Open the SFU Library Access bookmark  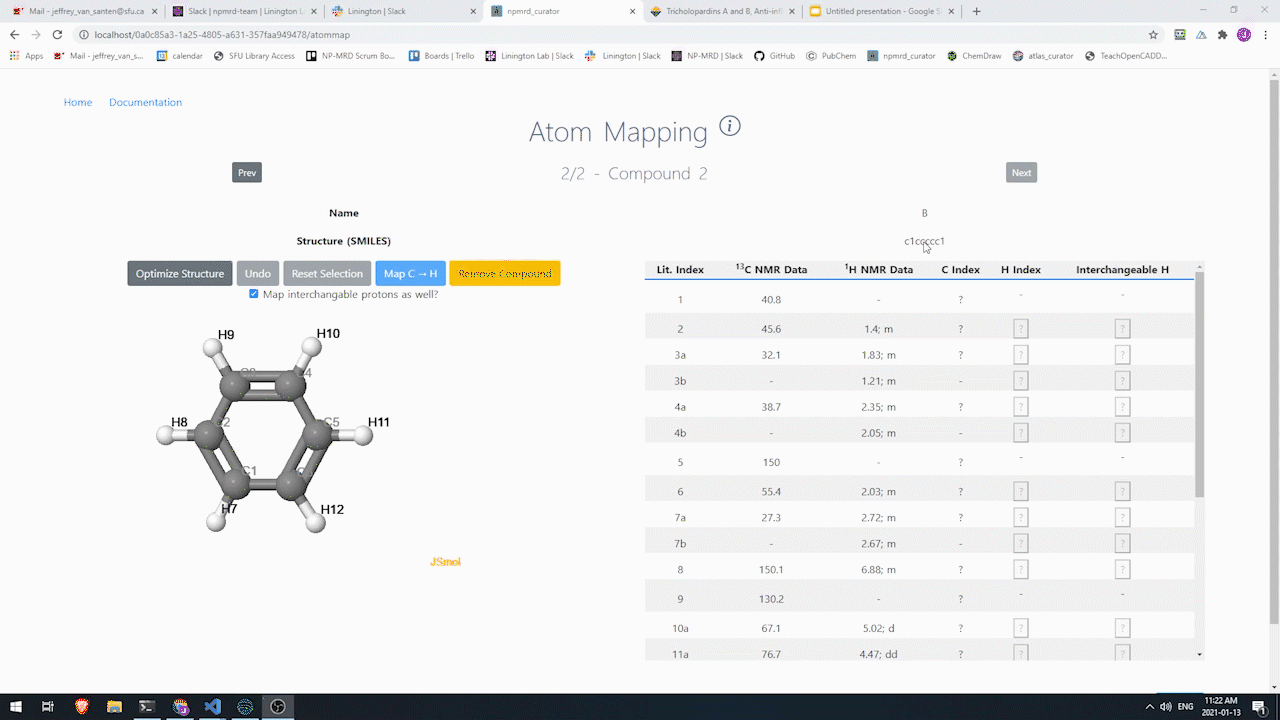tap(254, 56)
